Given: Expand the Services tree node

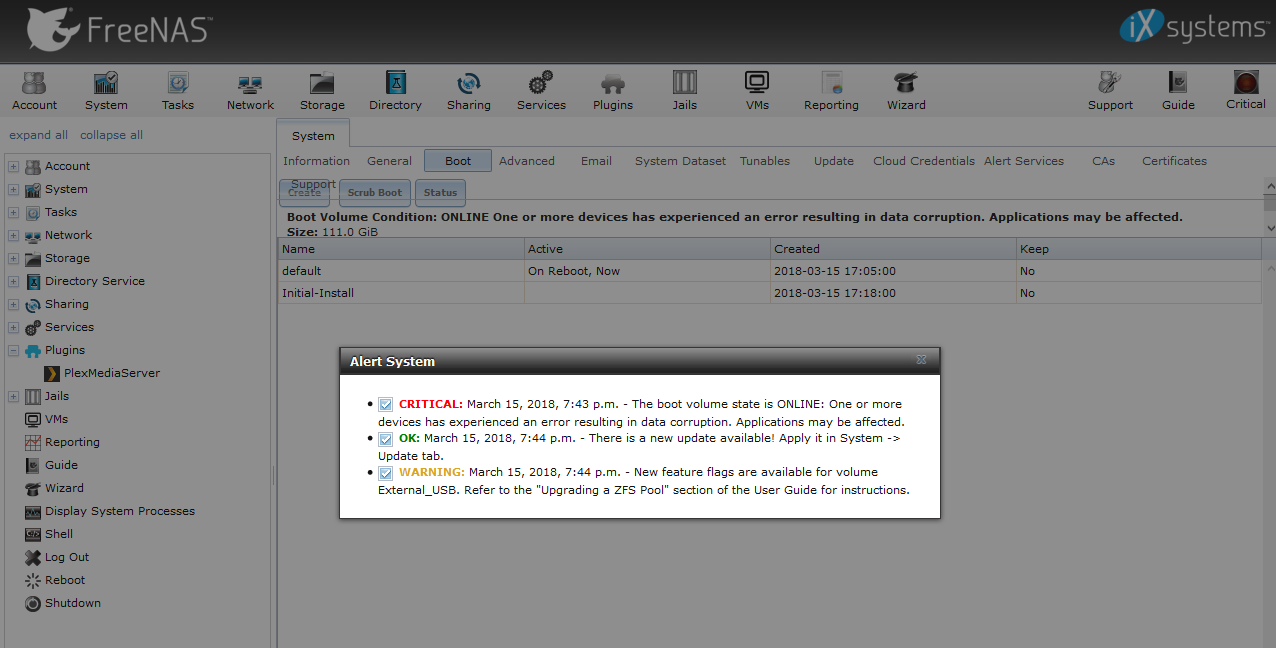Looking at the screenshot, I should click(x=13, y=328).
